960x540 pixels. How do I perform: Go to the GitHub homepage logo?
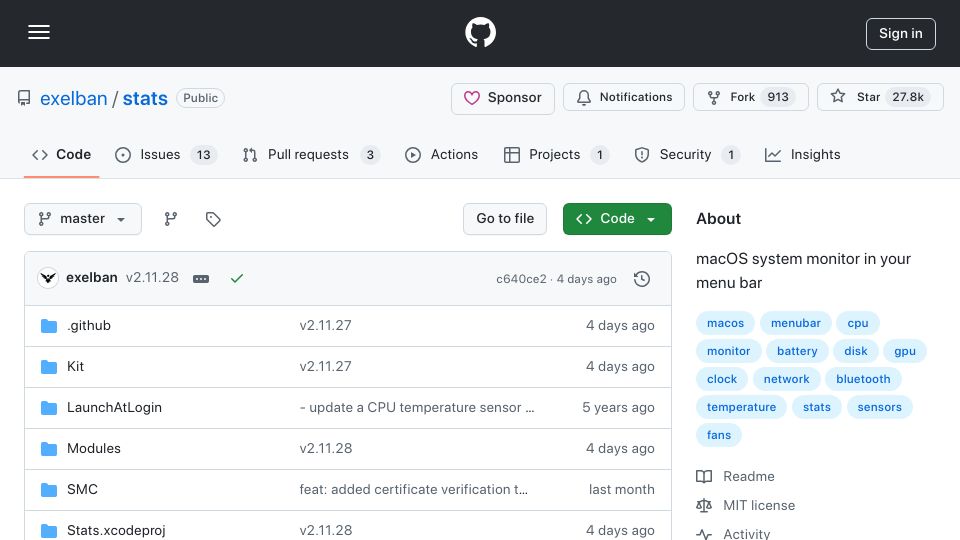[x=480, y=32]
